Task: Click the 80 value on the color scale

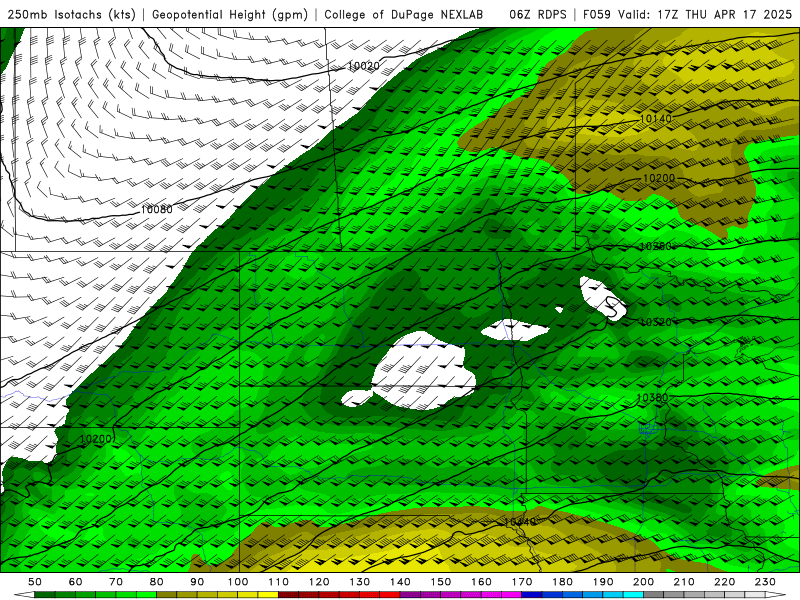Action: [x=157, y=582]
